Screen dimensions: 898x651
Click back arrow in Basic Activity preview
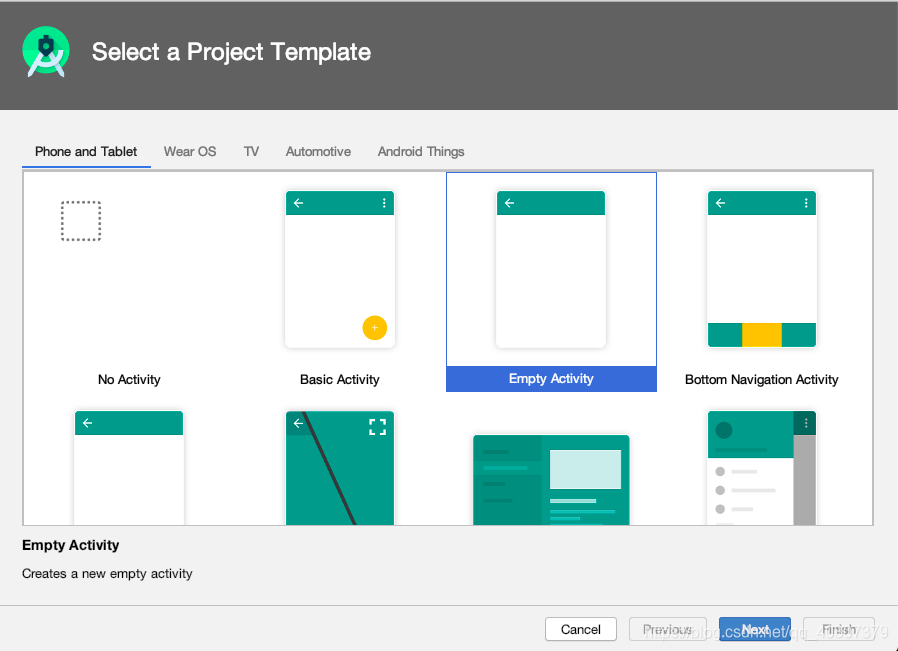tap(298, 203)
